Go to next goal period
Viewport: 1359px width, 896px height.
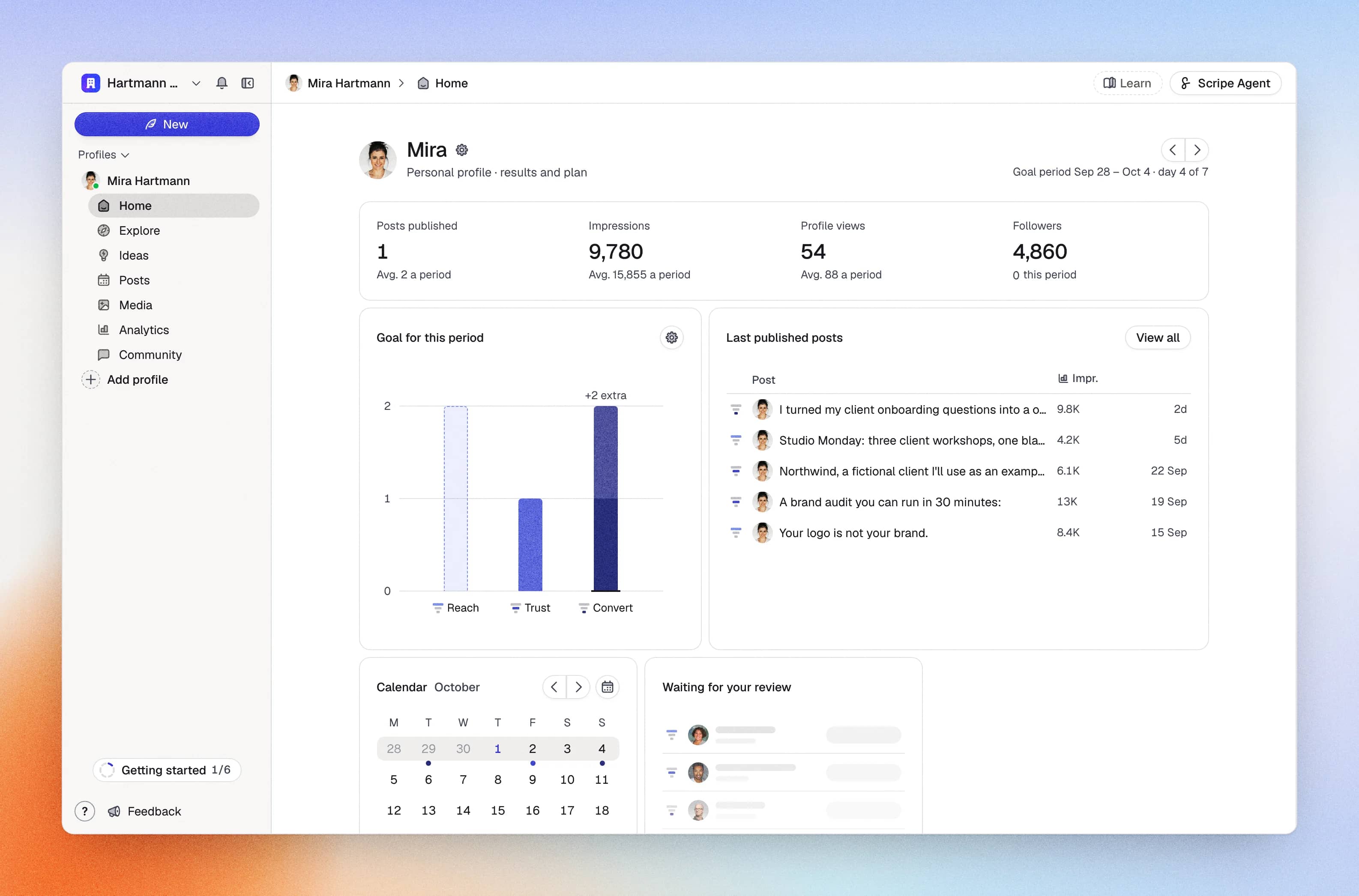click(x=1197, y=150)
